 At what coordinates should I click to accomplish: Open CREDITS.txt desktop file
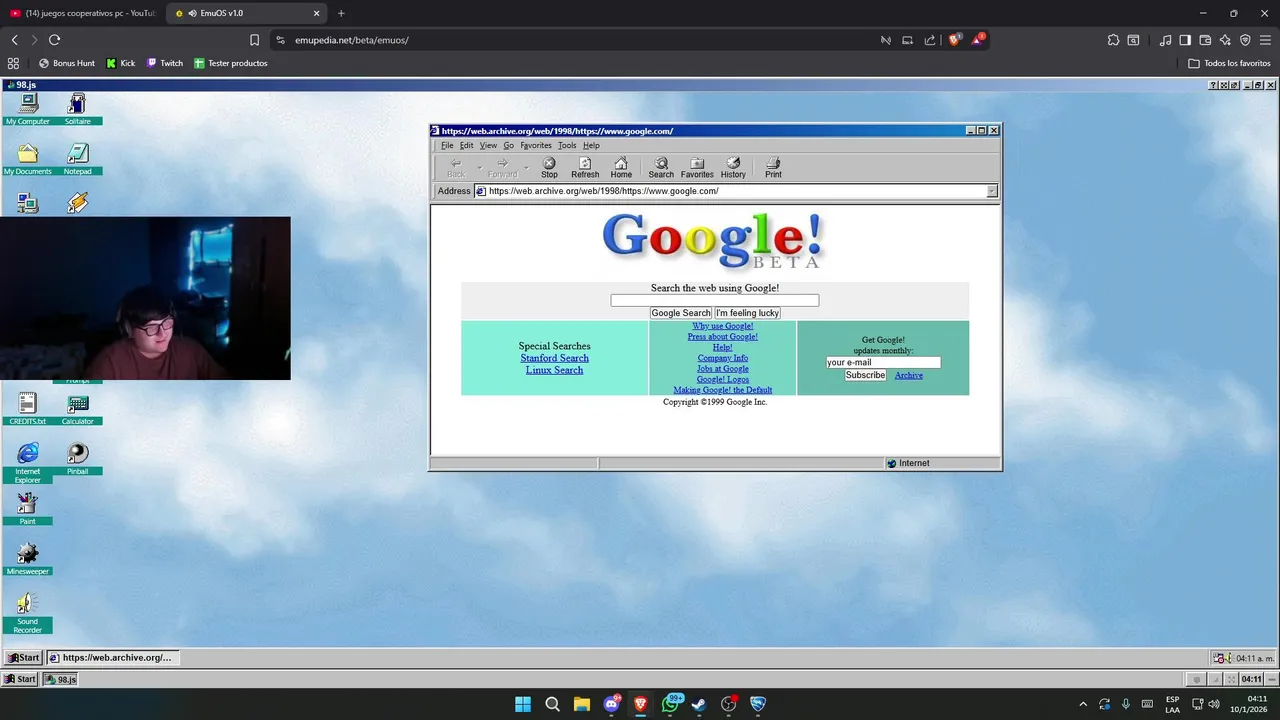coord(27,409)
